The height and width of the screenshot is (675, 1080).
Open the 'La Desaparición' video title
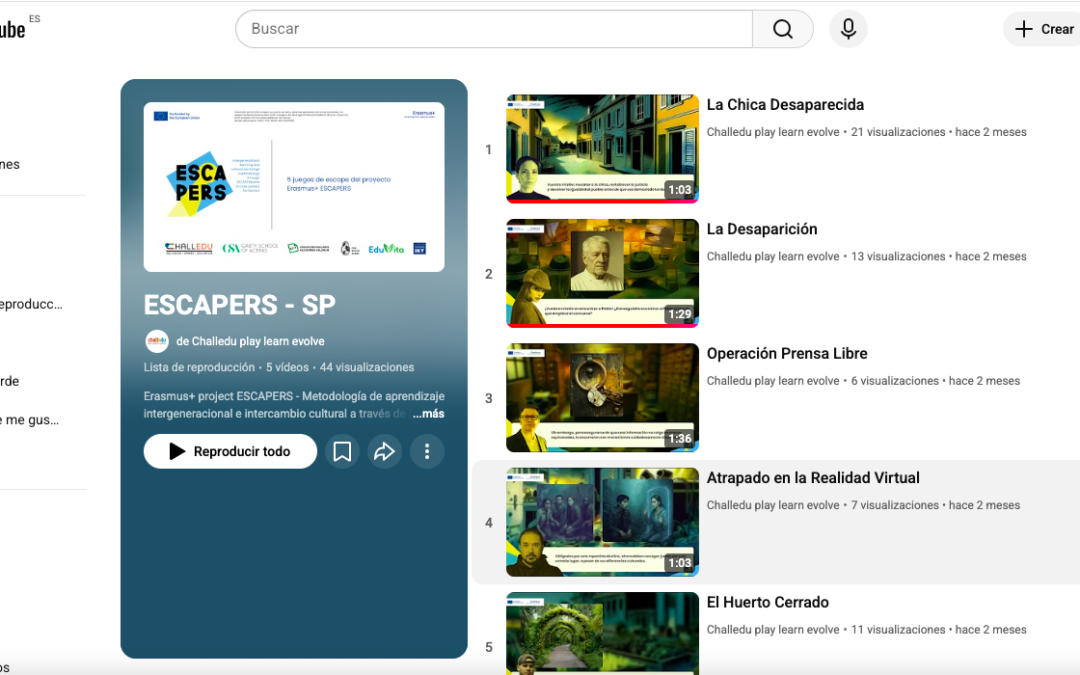(x=762, y=228)
